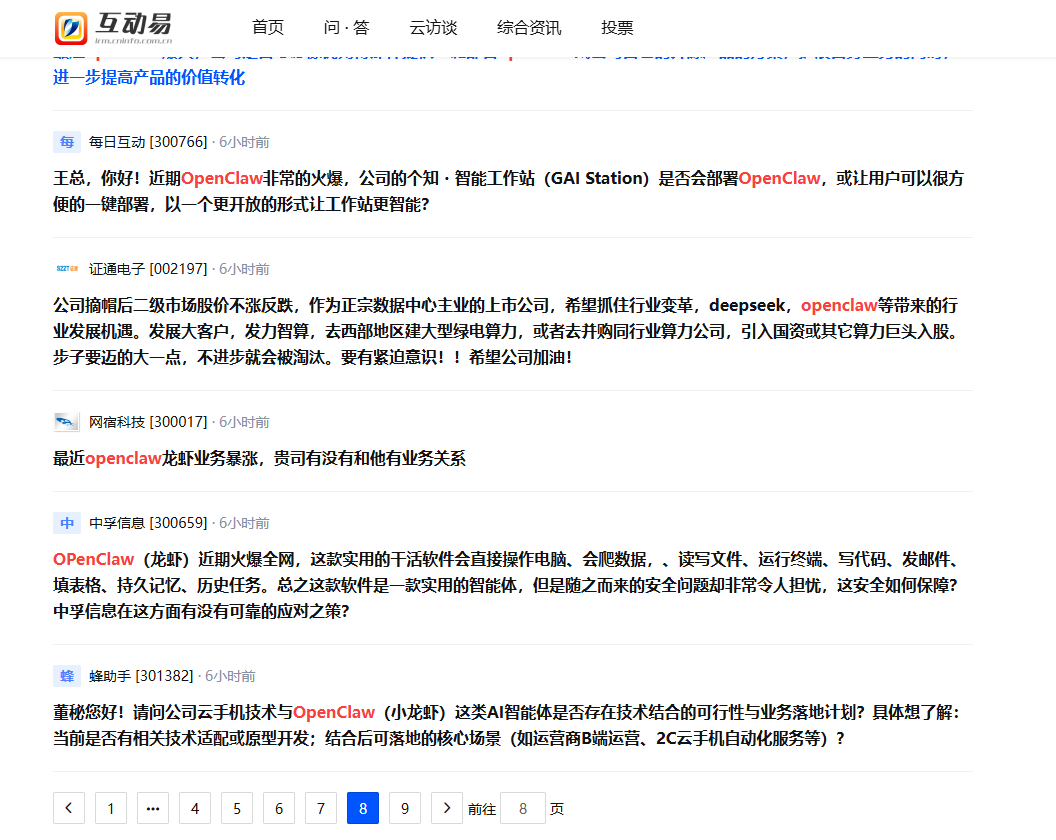Switch to the 问·答 navigation tab

pyautogui.click(x=346, y=28)
